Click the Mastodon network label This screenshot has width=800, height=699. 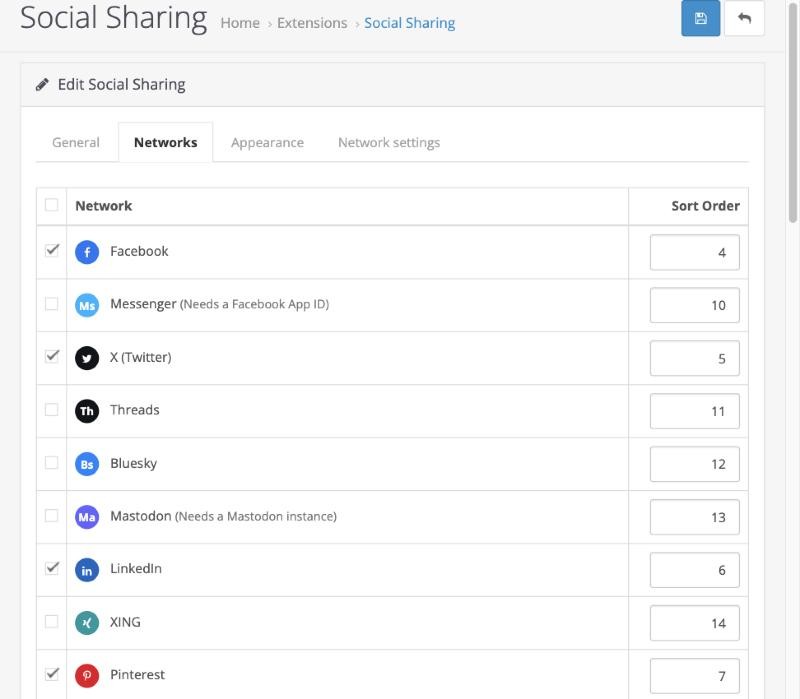click(223, 516)
